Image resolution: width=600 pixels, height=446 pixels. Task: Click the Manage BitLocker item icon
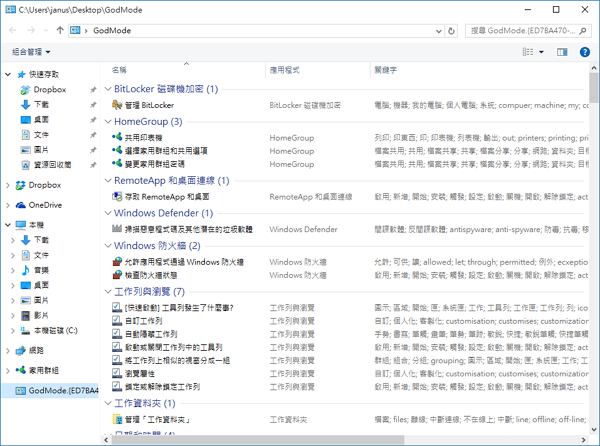[117, 105]
